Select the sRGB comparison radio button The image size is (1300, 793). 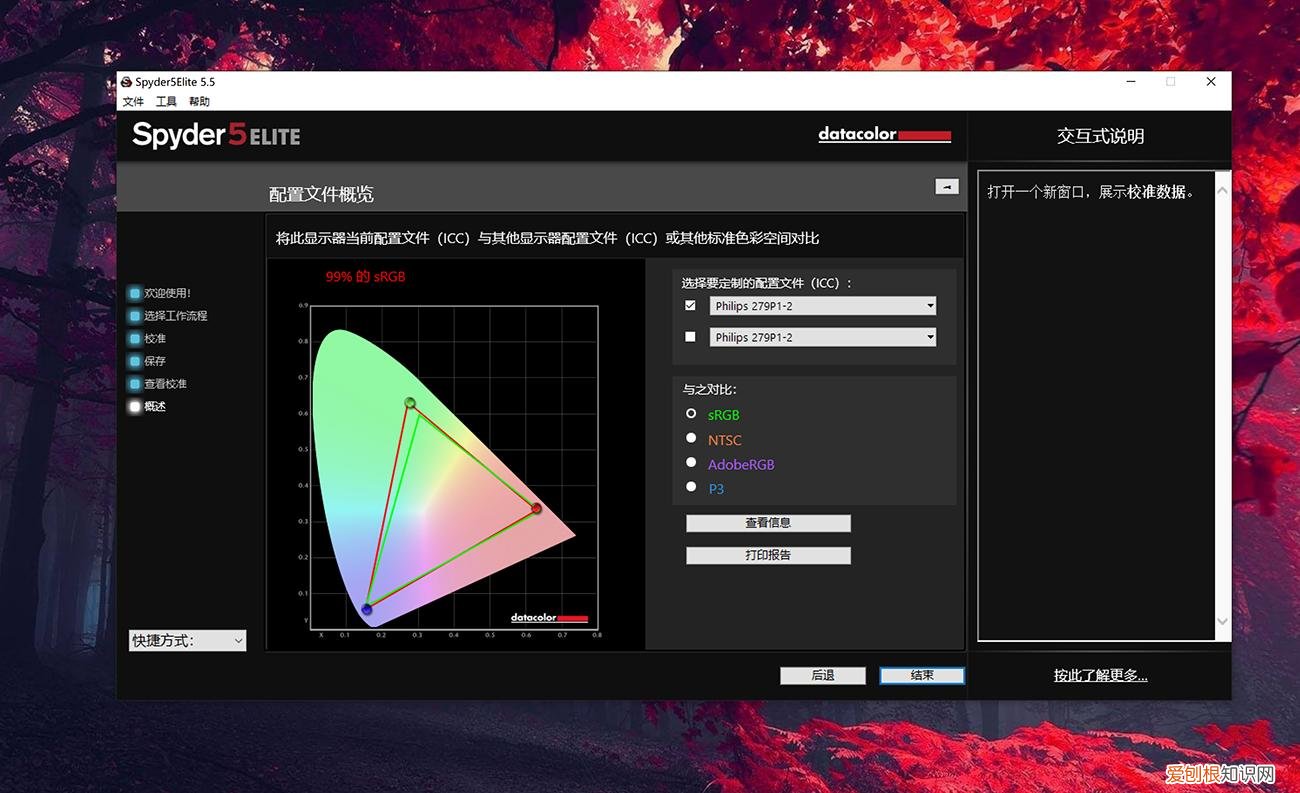coord(691,413)
